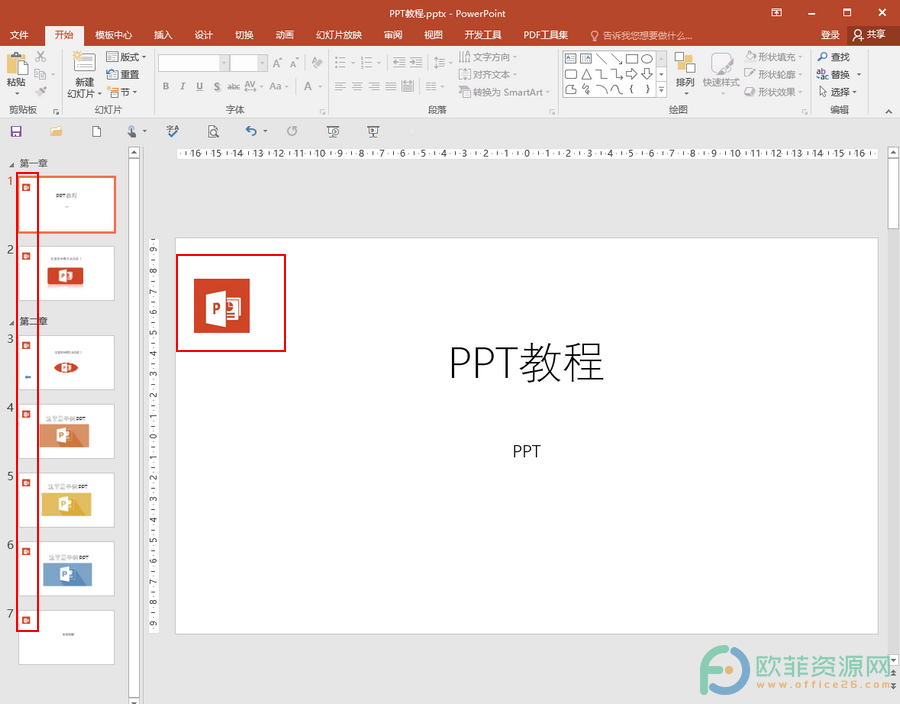Clear all formatting with the eraser icon
This screenshot has height=704, width=900.
pyautogui.click(x=316, y=63)
